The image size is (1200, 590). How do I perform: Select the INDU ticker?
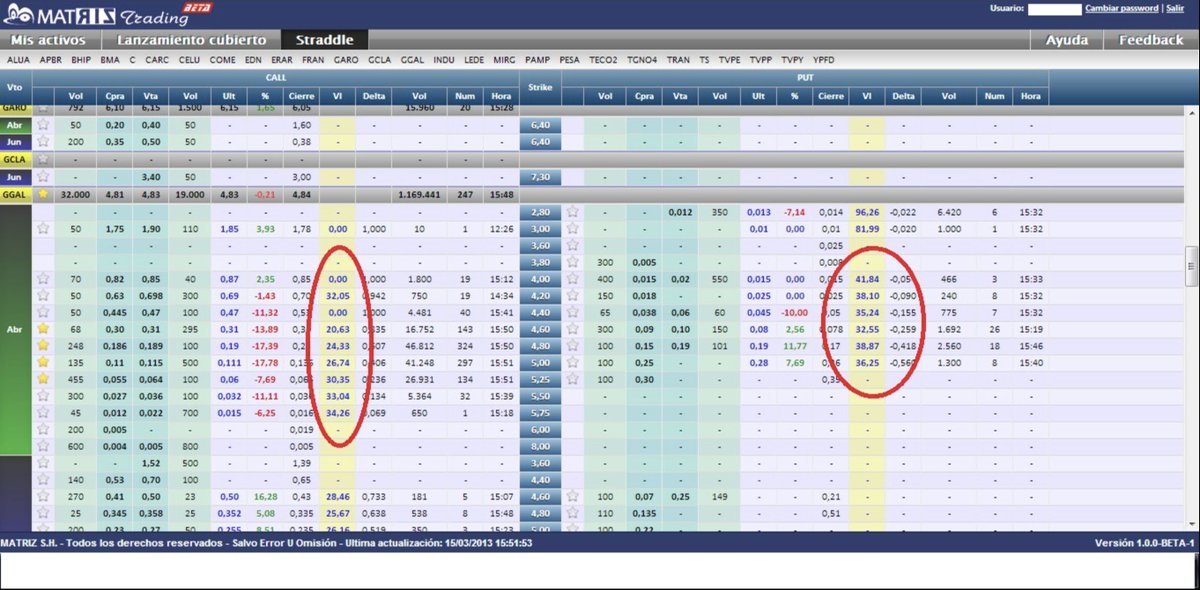[444, 60]
